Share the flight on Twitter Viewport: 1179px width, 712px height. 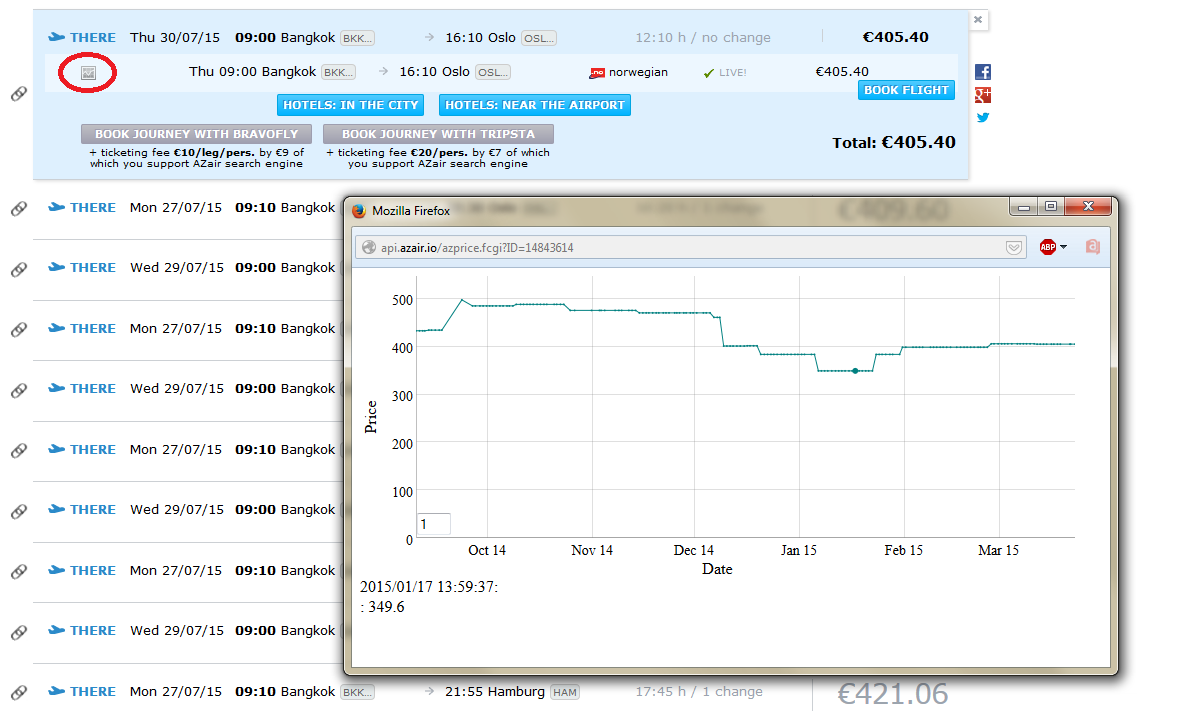click(x=983, y=117)
